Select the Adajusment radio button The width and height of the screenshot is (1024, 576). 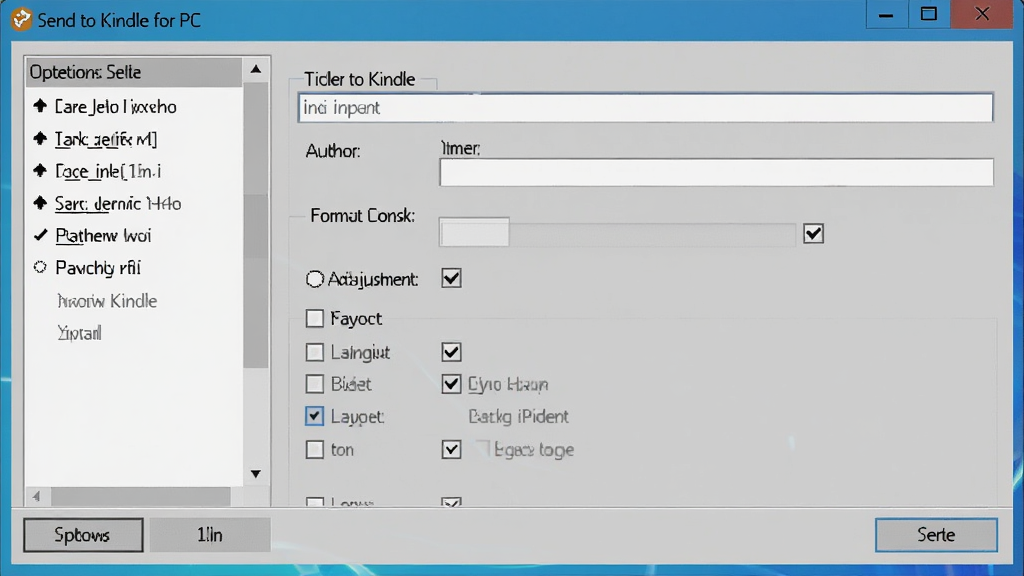tap(314, 280)
